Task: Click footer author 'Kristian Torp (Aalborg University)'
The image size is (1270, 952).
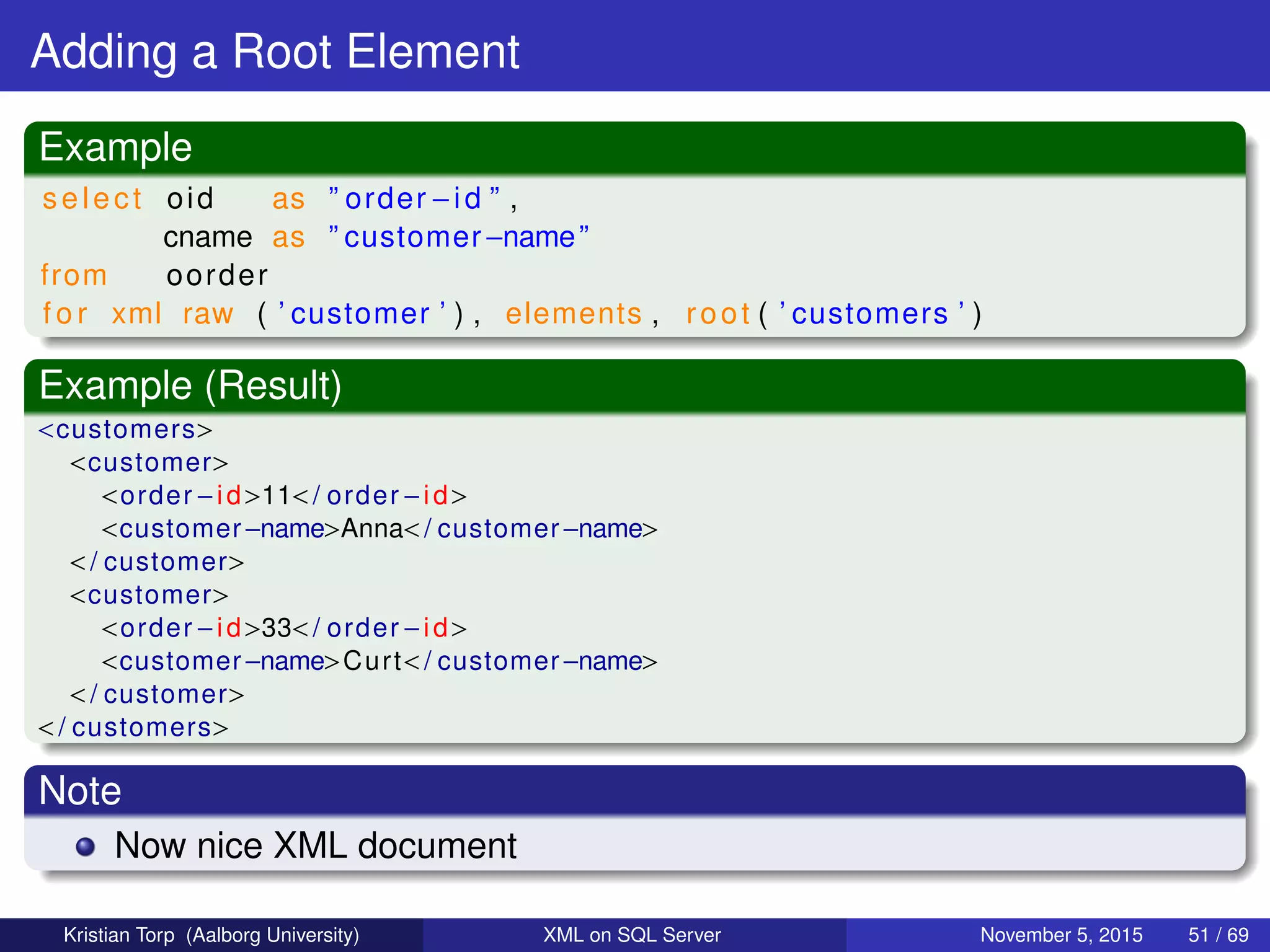Action: (x=211, y=935)
